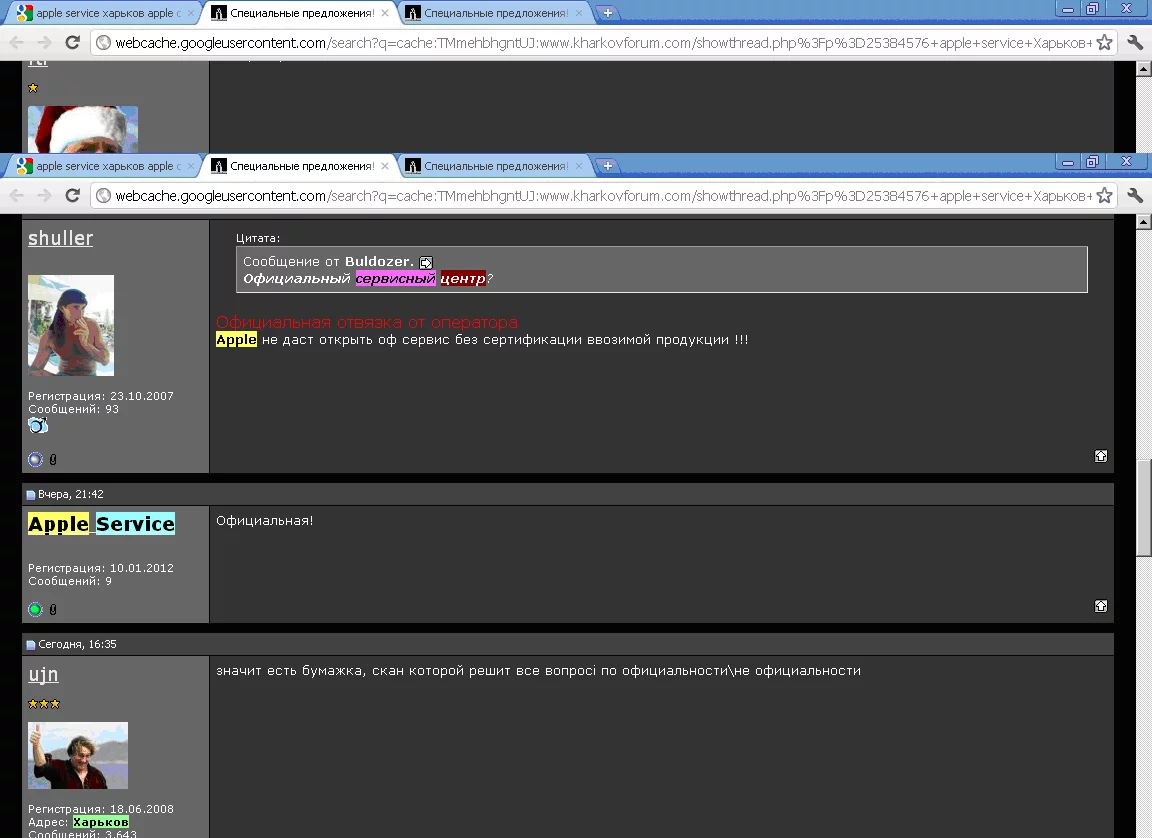
Task: Close the second Специальные предложения tab in lower window
Action: (x=578, y=166)
